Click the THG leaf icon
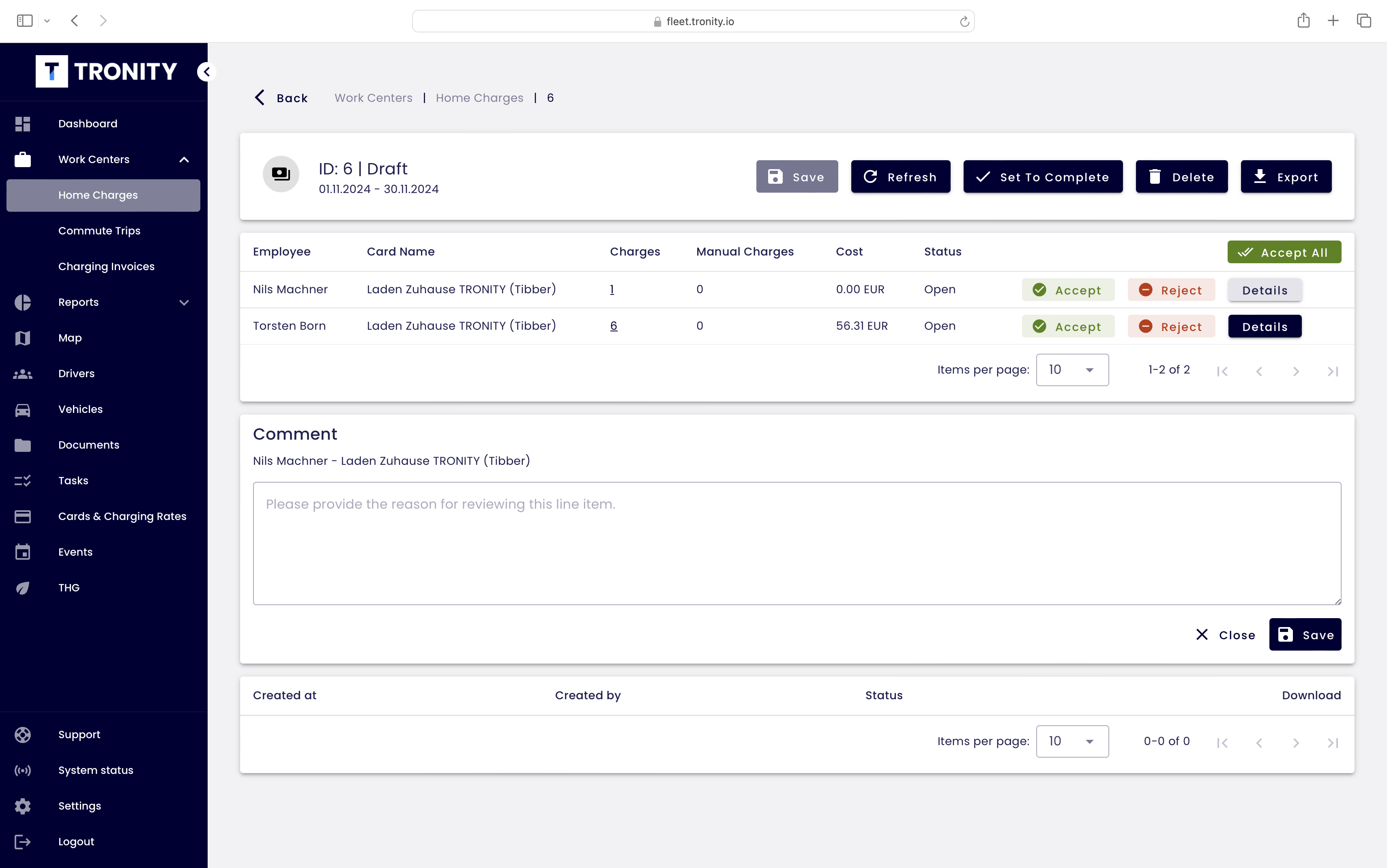Image resolution: width=1387 pixels, height=868 pixels. (22, 587)
